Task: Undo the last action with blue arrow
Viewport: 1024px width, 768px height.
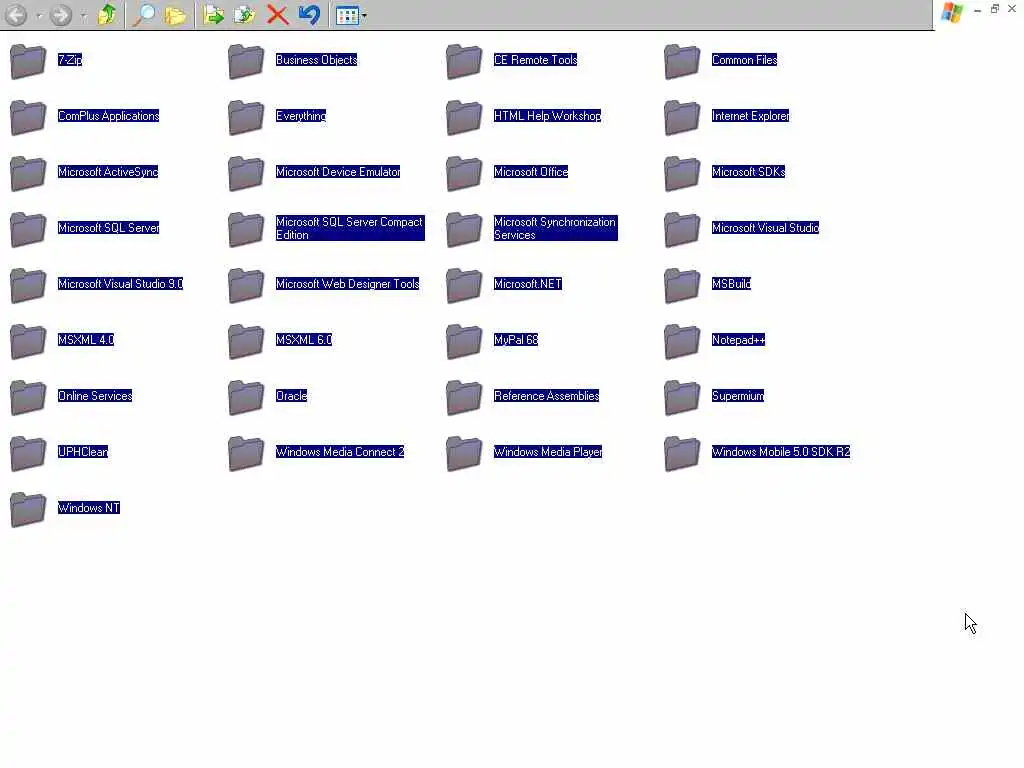Action: click(x=309, y=15)
